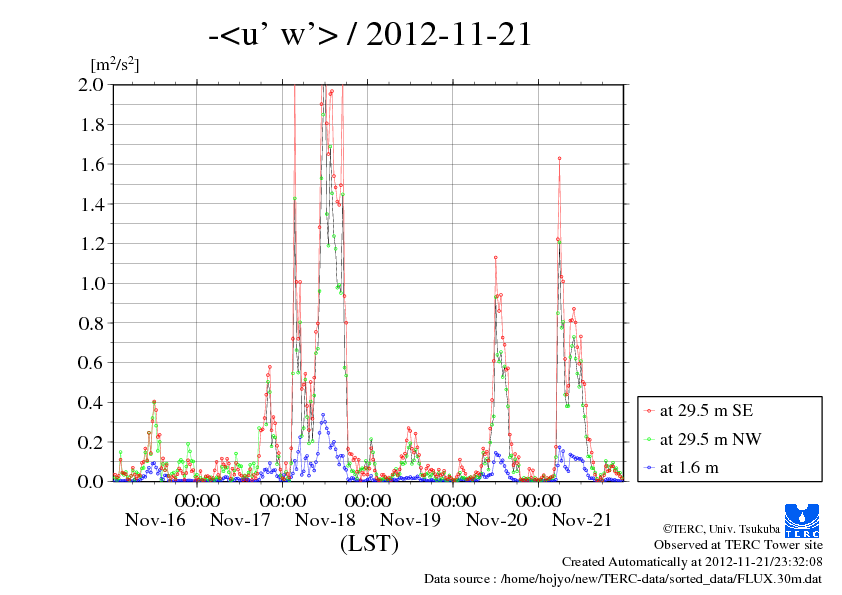Click y-axis label 1.0
Viewport: 842px width, 595px height.
pyautogui.click(x=91, y=283)
